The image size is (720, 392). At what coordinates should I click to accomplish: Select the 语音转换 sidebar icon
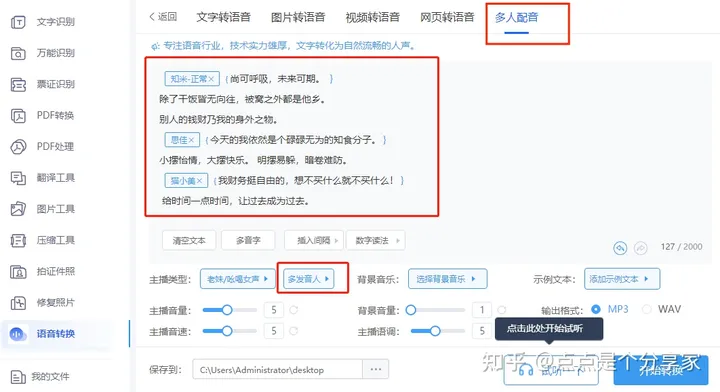click(x=17, y=334)
